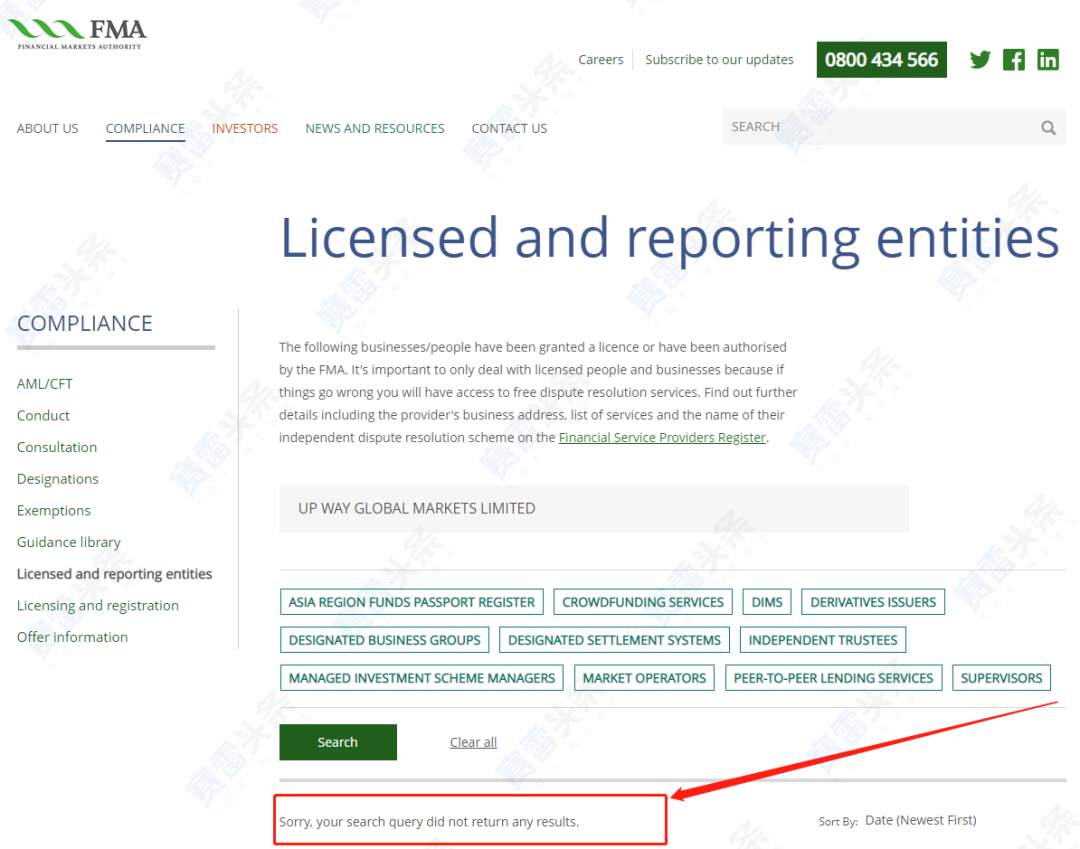Viewport: 1080px width, 849px height.
Task: Open the Contact Us menu
Action: tap(509, 129)
